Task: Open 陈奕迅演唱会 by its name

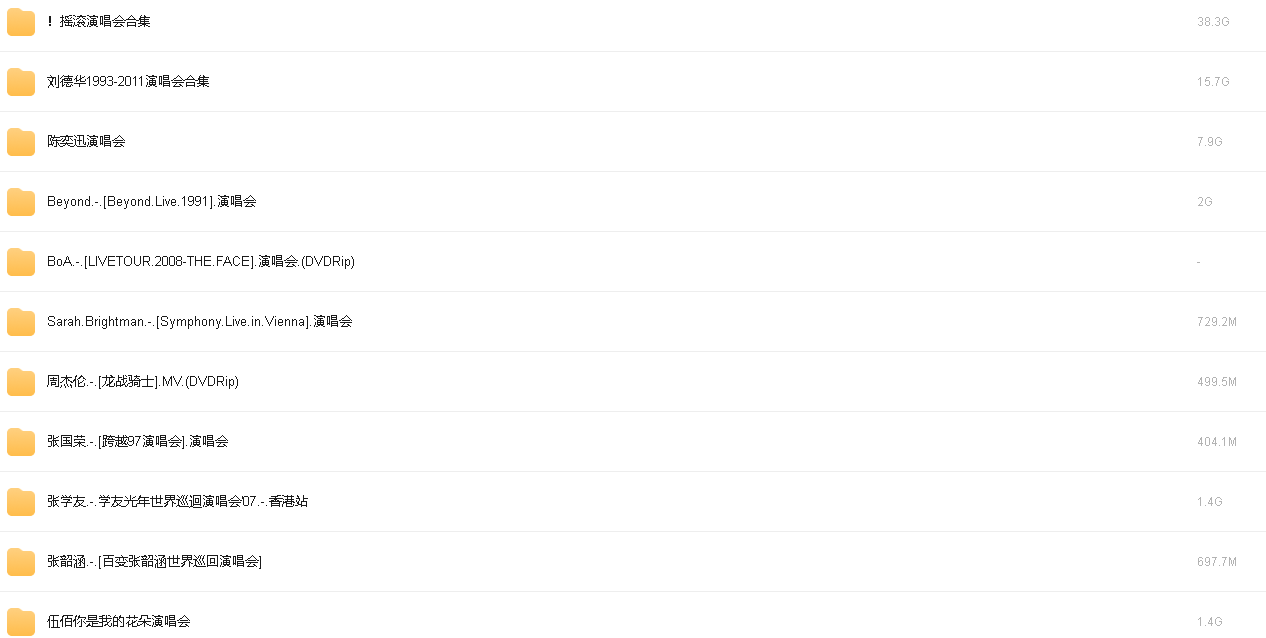Action: coord(86,141)
